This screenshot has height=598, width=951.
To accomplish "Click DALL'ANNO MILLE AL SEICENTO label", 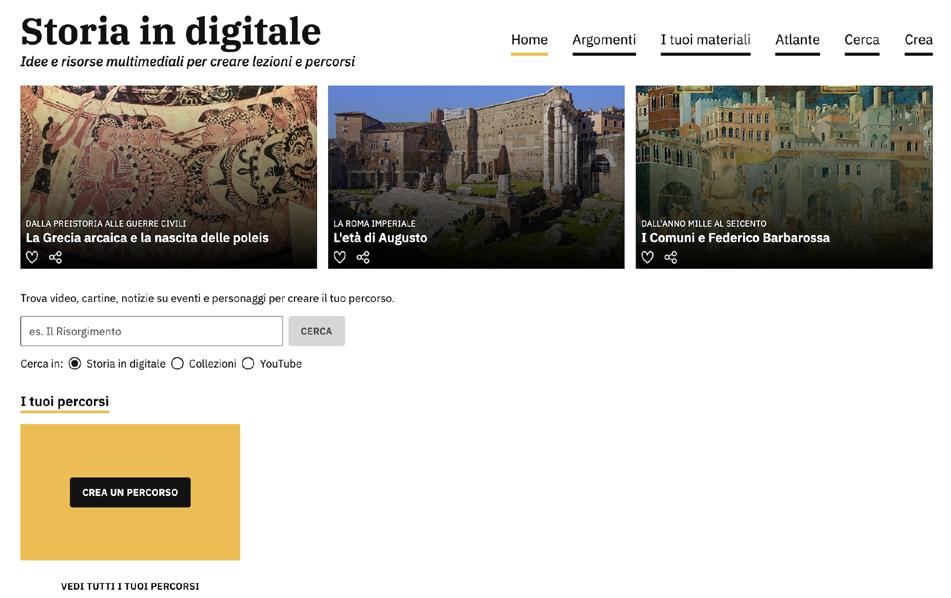I will 704,224.
